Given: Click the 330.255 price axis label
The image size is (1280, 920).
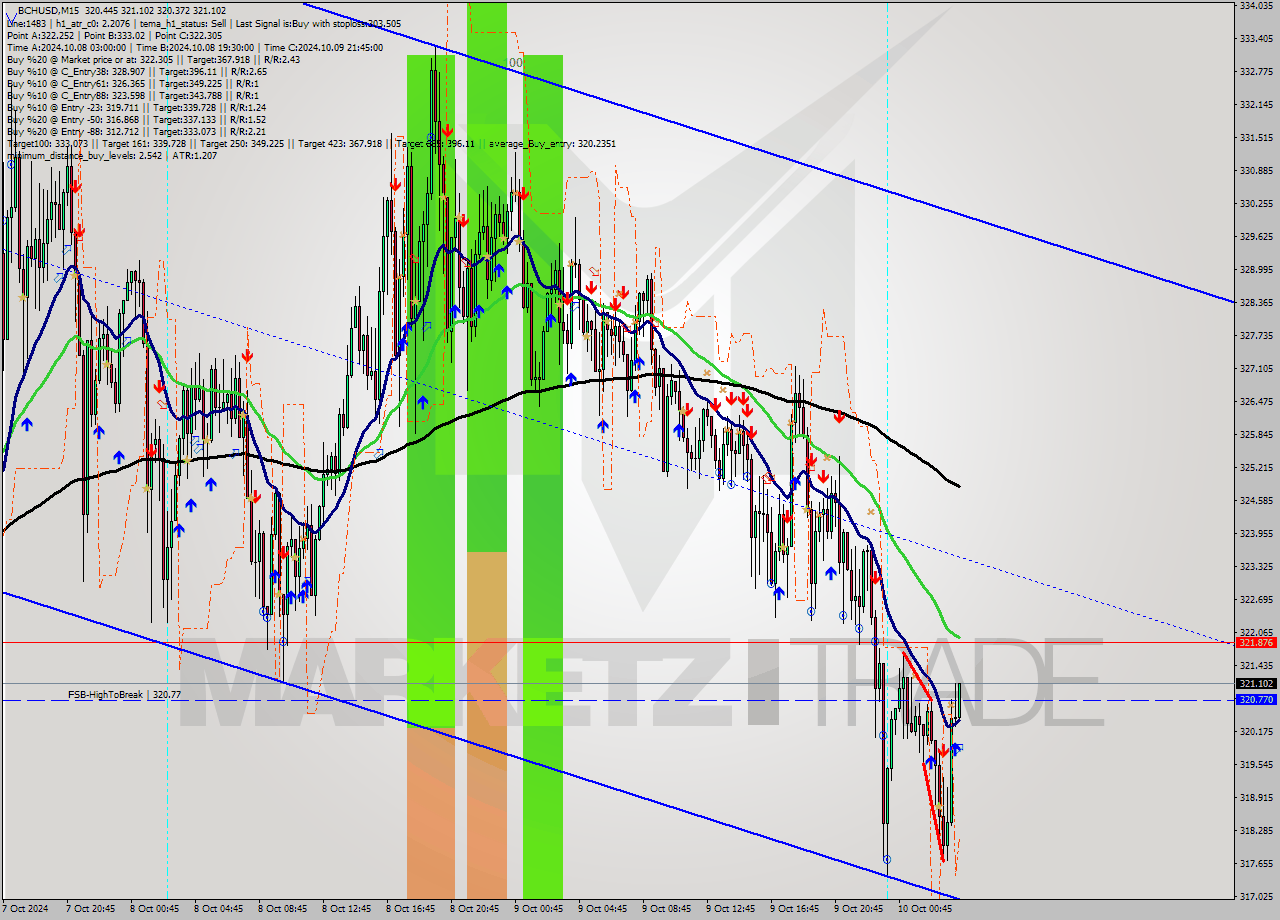Looking at the screenshot, I should [1256, 204].
